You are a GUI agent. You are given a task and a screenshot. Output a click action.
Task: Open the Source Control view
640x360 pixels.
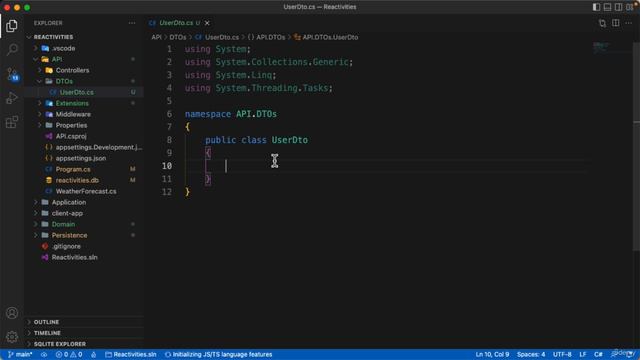click(x=12, y=74)
